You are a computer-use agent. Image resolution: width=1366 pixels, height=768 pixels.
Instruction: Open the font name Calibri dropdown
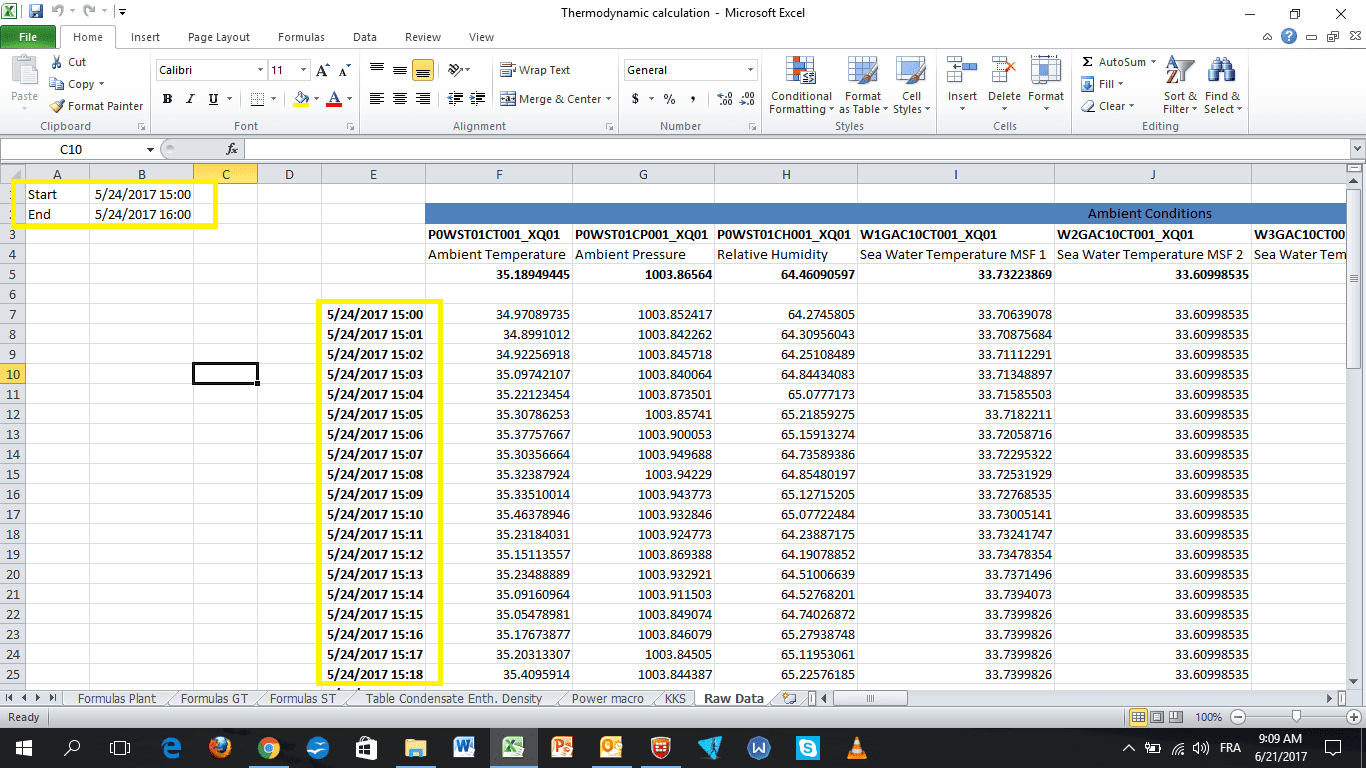pos(261,70)
